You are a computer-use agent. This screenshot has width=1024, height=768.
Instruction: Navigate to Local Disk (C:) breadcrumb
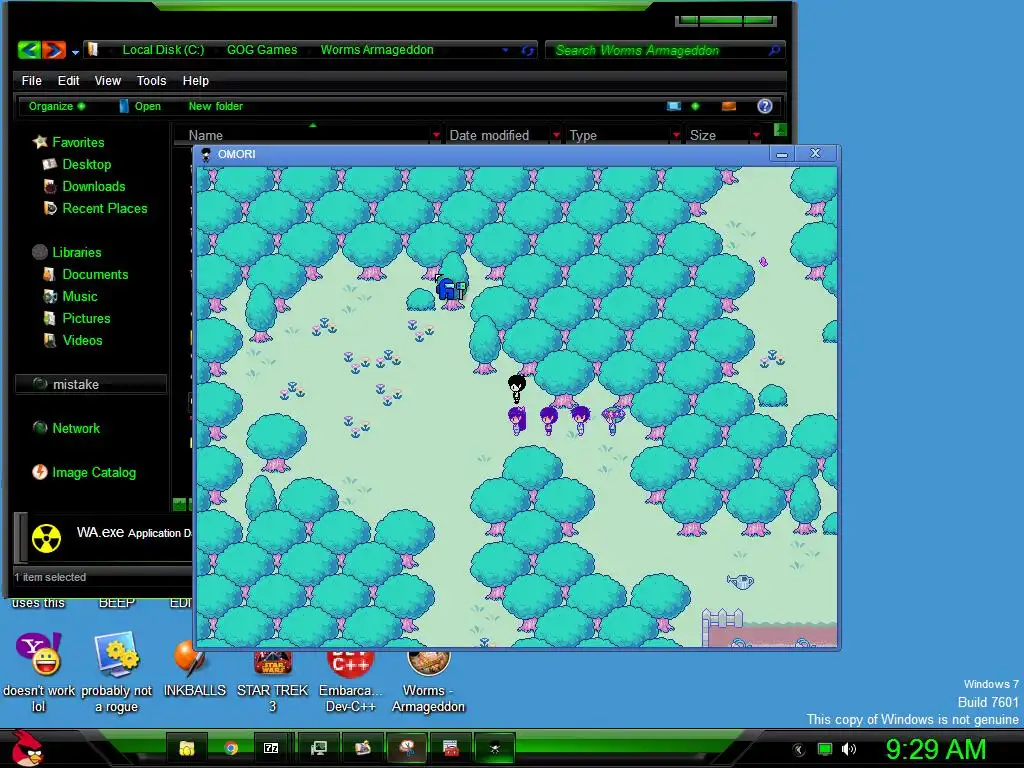[163, 50]
